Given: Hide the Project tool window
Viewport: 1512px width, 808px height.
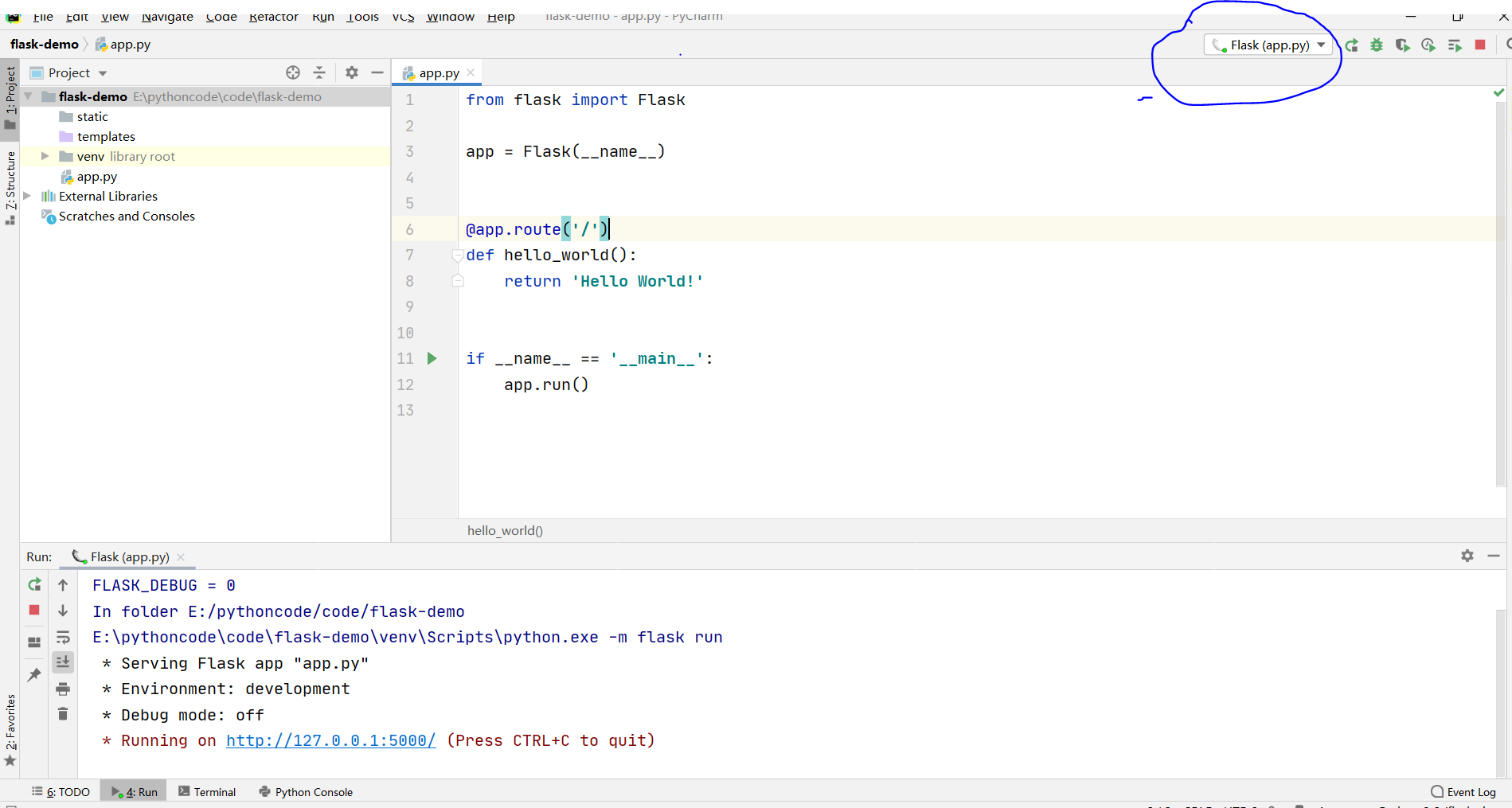Looking at the screenshot, I should (377, 72).
